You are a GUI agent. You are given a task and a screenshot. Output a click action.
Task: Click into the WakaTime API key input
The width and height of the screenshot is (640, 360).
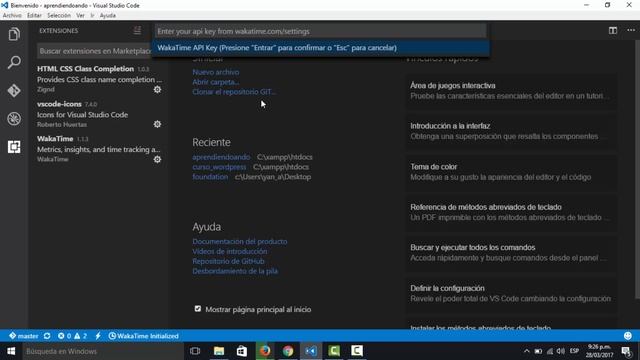320,31
